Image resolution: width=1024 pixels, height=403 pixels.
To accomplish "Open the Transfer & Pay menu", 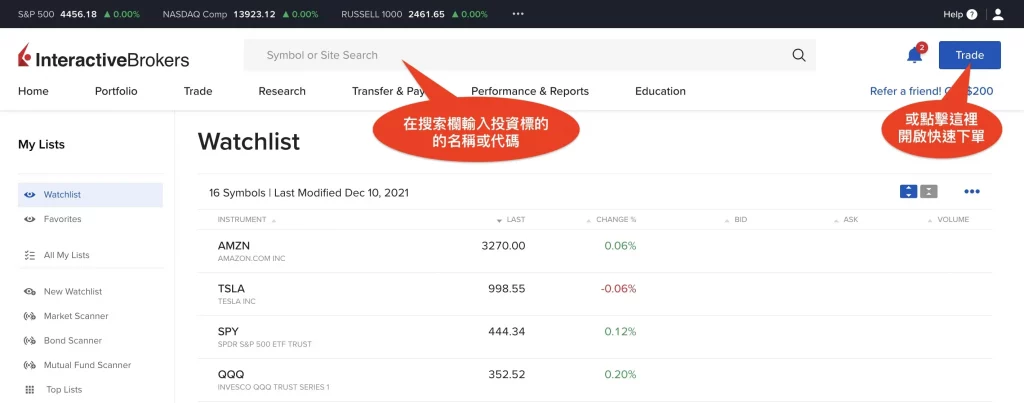I will pos(389,91).
